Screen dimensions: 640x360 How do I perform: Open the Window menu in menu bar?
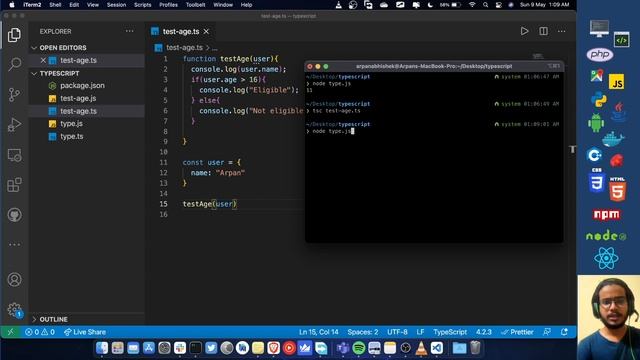tap(223, 5)
